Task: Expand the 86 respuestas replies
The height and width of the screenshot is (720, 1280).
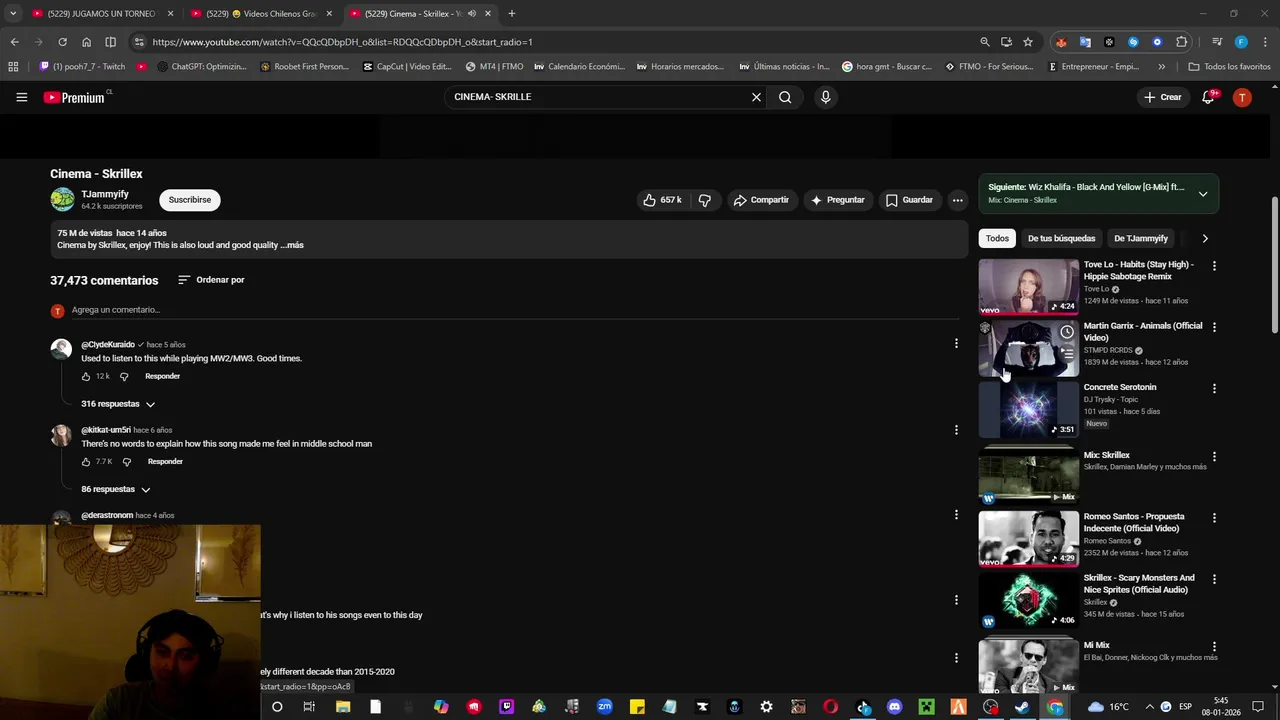Action: pyautogui.click(x=116, y=489)
